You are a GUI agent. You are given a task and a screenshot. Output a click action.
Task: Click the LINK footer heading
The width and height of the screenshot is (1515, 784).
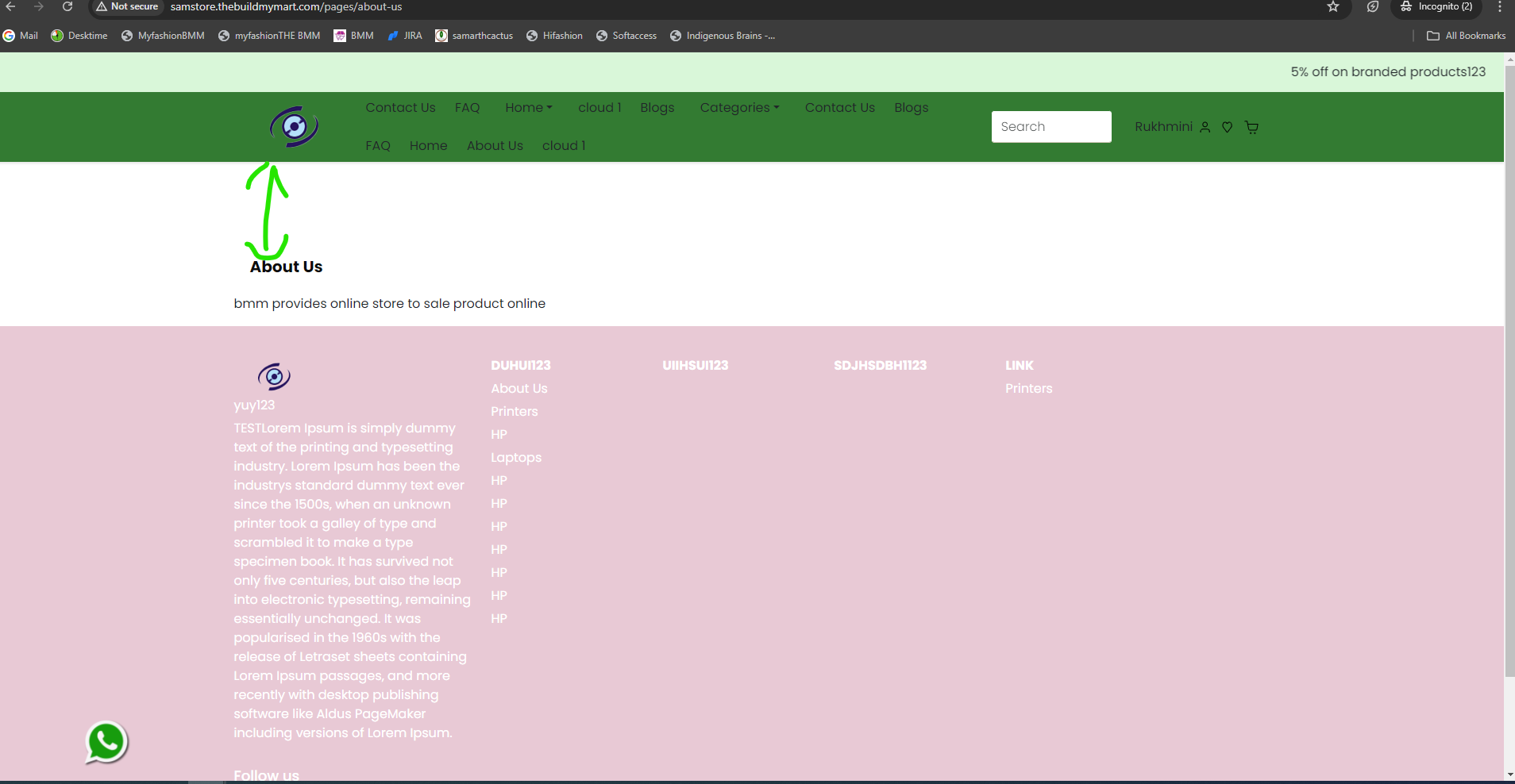pyautogui.click(x=1020, y=366)
